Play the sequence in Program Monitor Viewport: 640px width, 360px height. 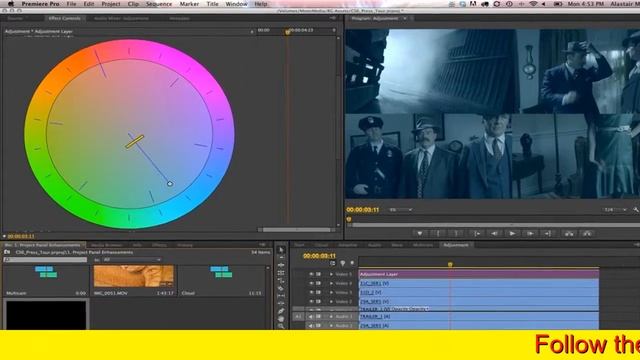pyautogui.click(x=512, y=233)
